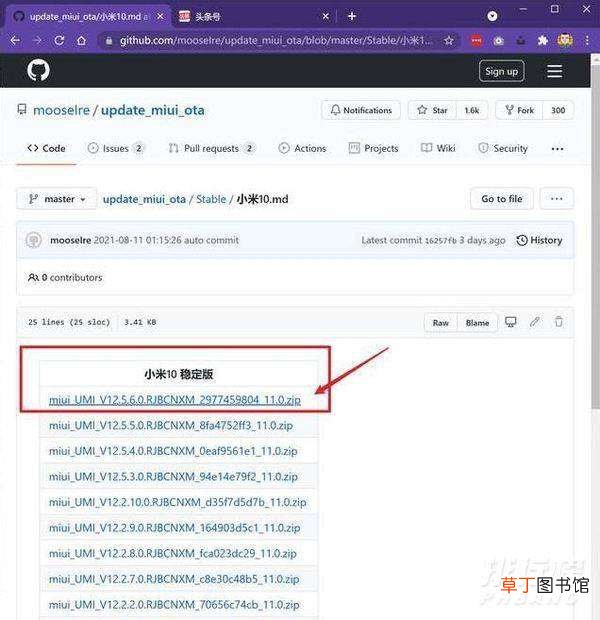Image resolution: width=600 pixels, height=620 pixels.
Task: Switch to the Code tab
Action: tap(46, 149)
